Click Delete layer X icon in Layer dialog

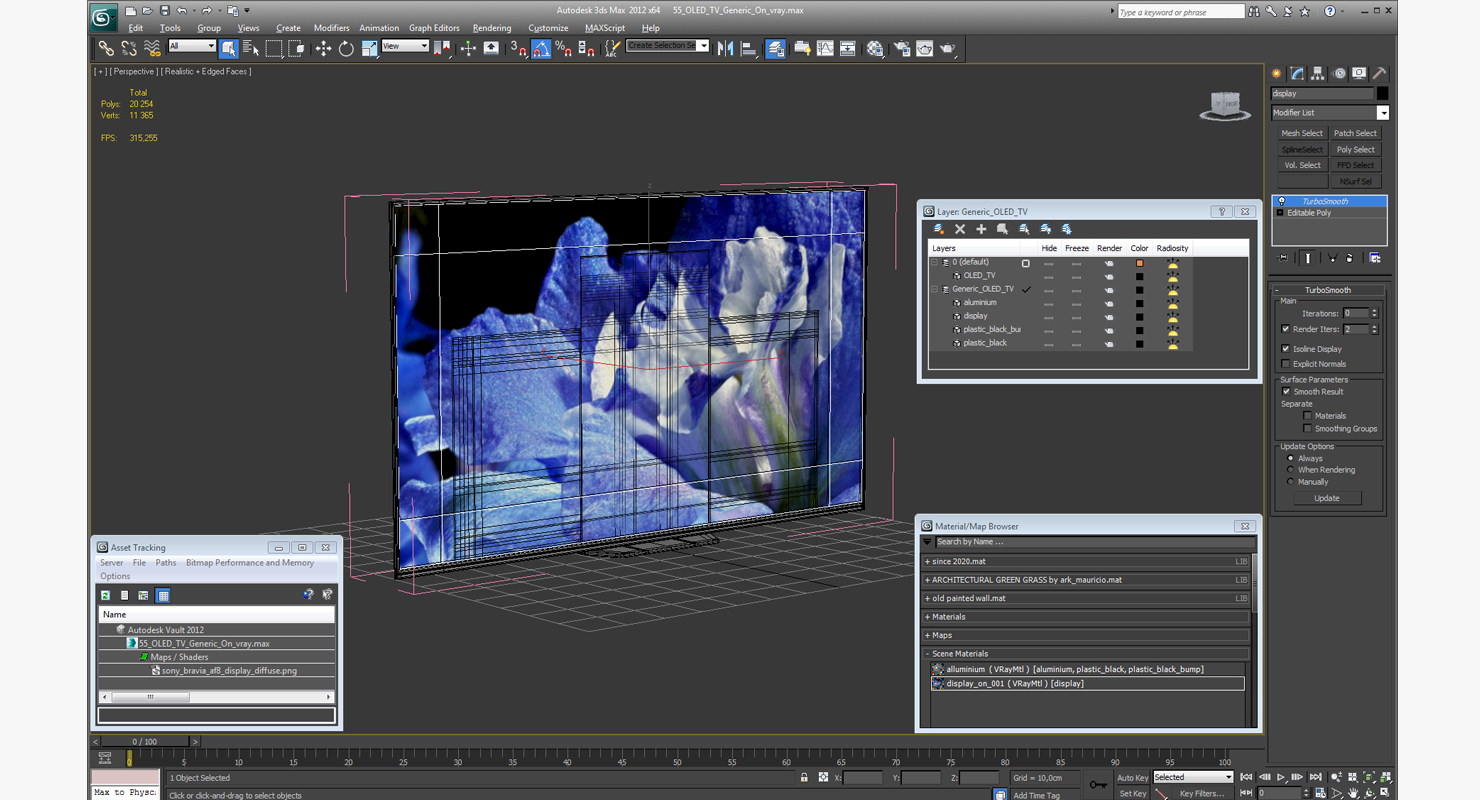pyautogui.click(x=960, y=229)
